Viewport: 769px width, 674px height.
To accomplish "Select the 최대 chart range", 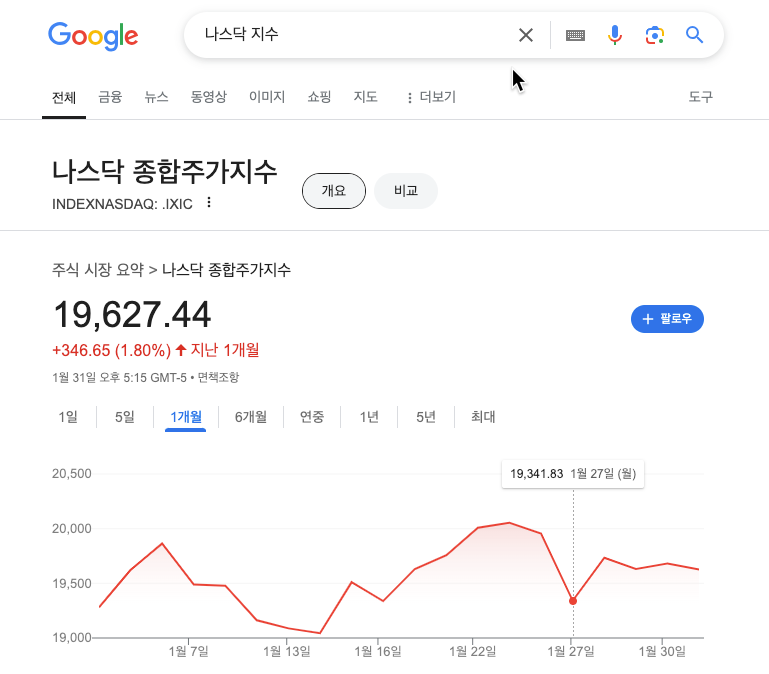I will point(483,417).
